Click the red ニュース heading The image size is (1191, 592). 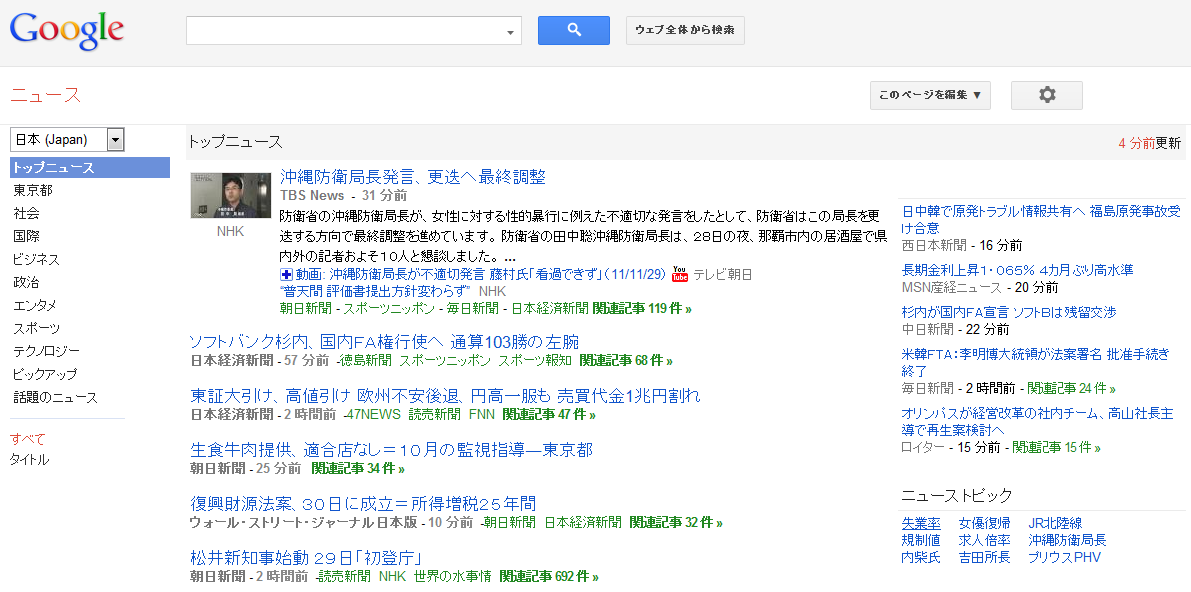(45, 95)
